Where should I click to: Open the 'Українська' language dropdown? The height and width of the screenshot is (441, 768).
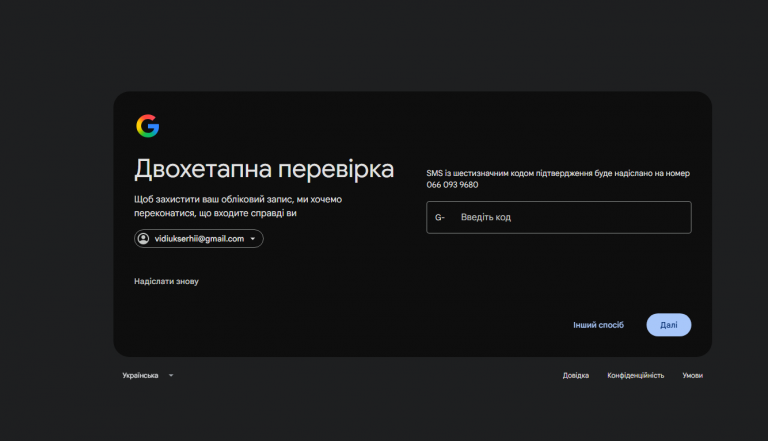[x=148, y=375]
